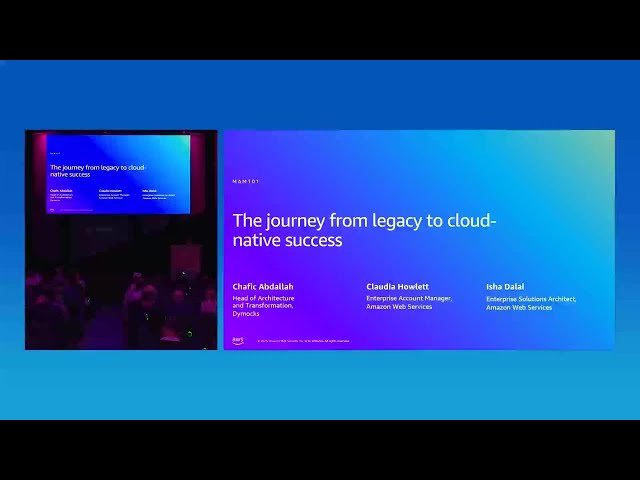Click the Head of Architecture, Dymocks subtitle
The image size is (640, 480).
pyautogui.click(x=263, y=306)
